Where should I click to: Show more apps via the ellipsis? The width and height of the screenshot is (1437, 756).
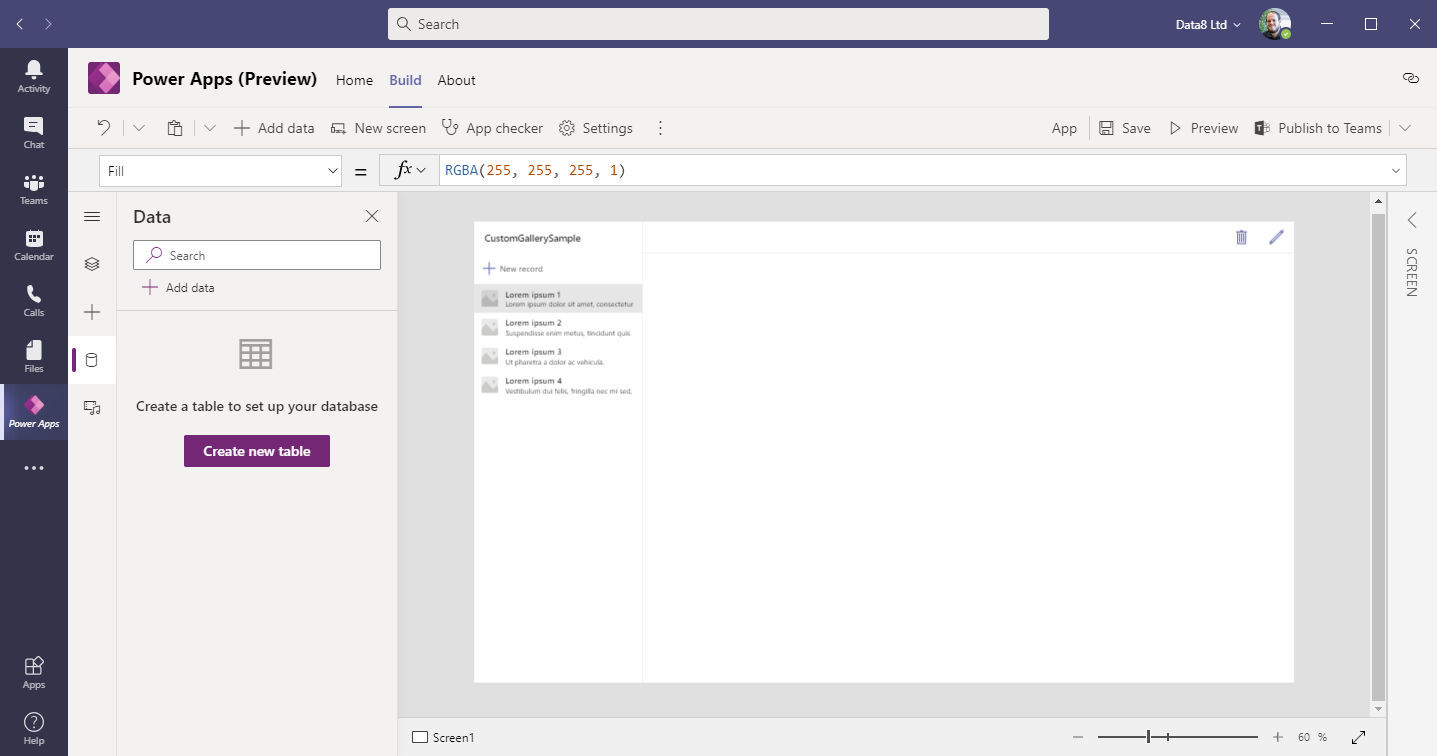point(34,468)
